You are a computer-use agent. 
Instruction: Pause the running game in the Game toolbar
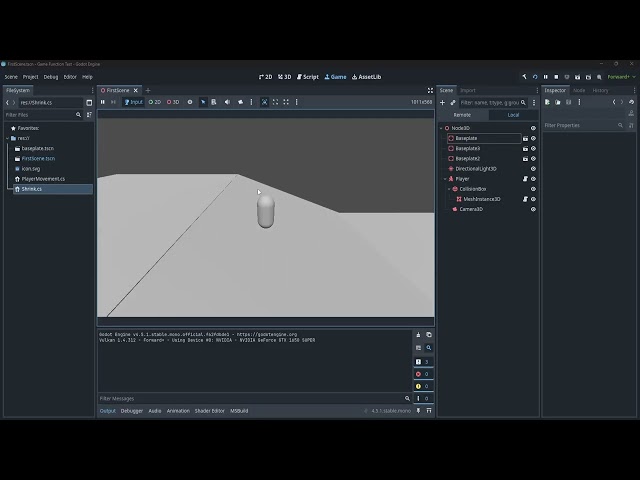tap(103, 102)
